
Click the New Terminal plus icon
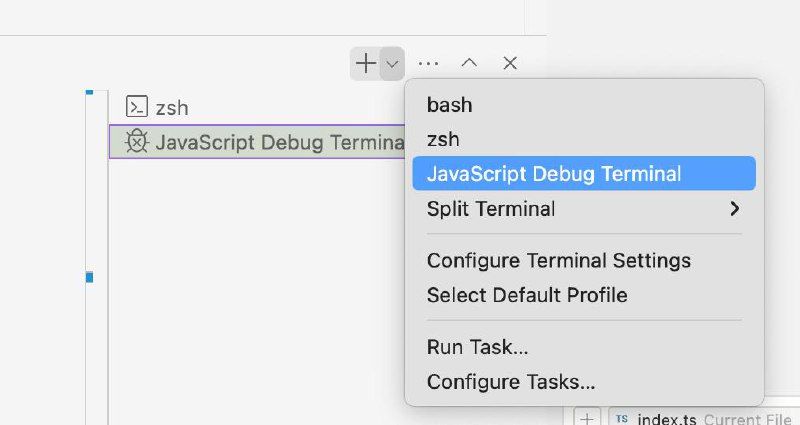366,63
